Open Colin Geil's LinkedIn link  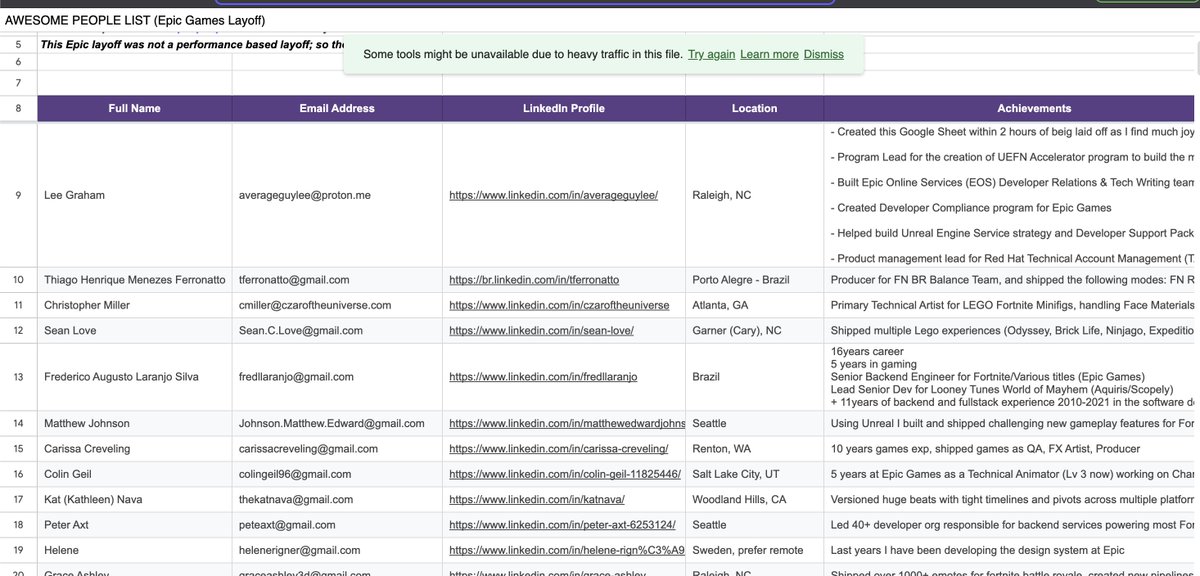(x=565, y=474)
